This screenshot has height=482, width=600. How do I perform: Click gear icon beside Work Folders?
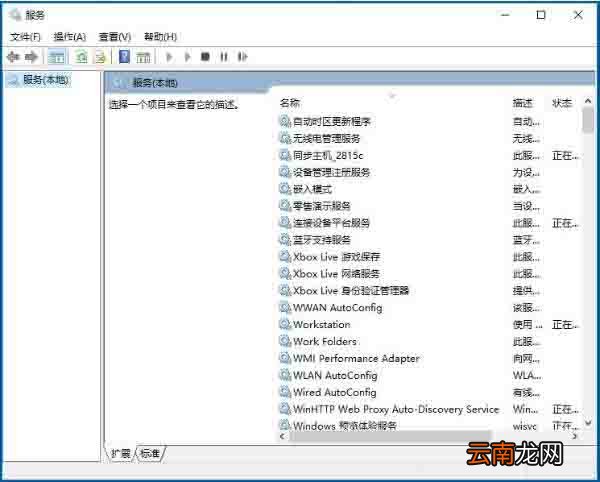pyautogui.click(x=285, y=341)
